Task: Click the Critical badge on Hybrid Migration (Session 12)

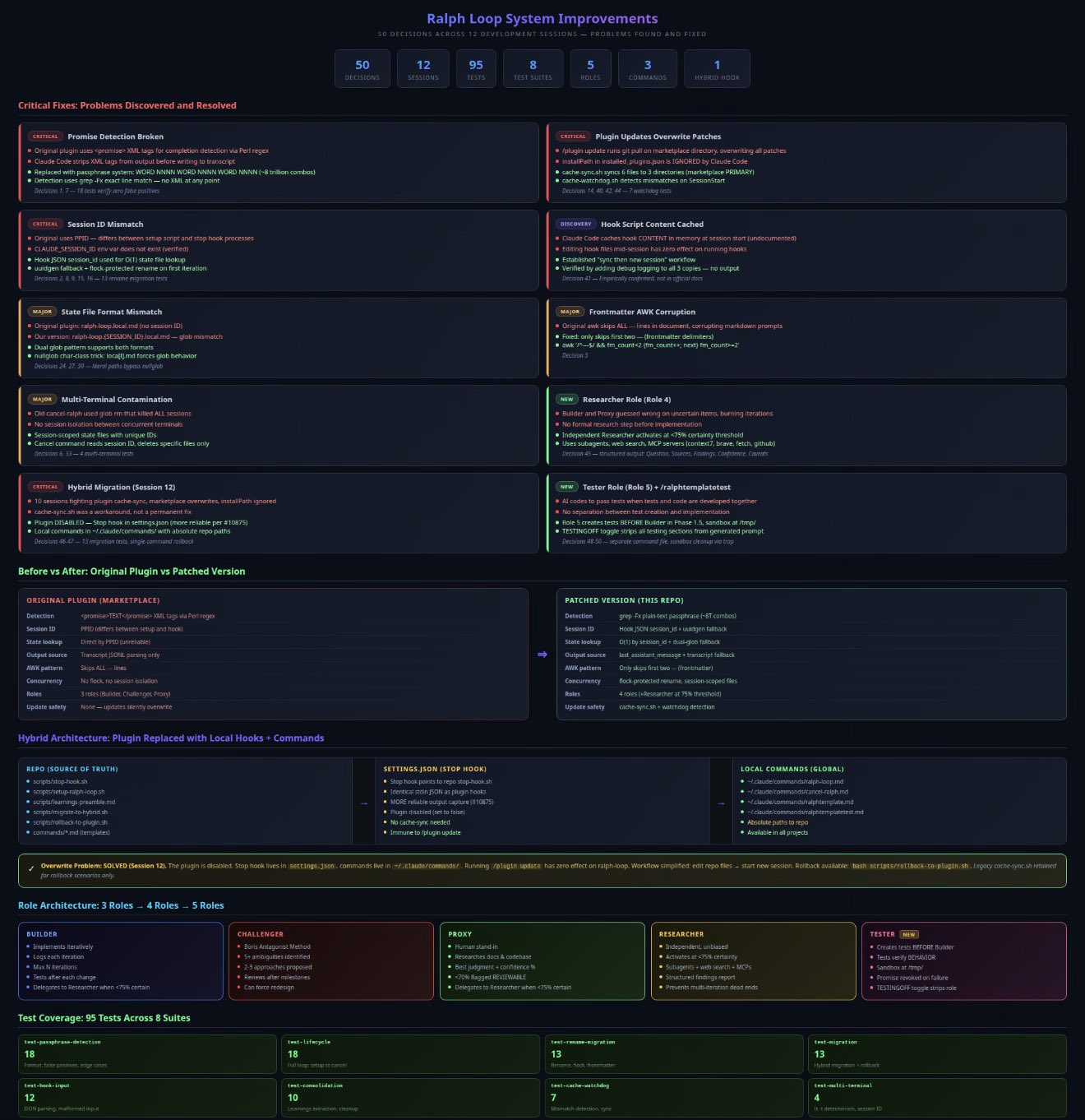Action: (45, 487)
